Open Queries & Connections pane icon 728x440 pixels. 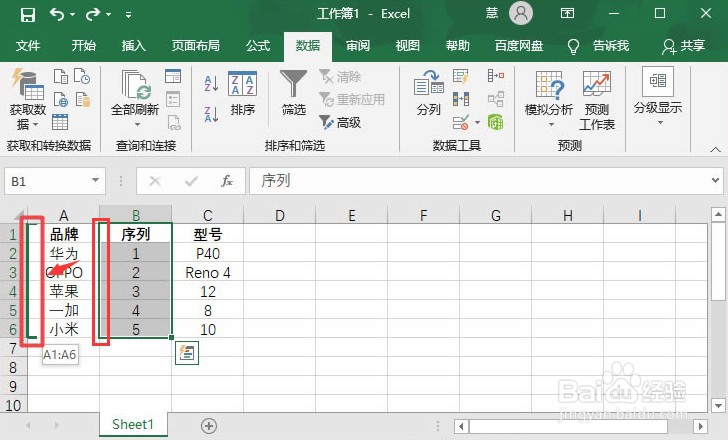173,76
